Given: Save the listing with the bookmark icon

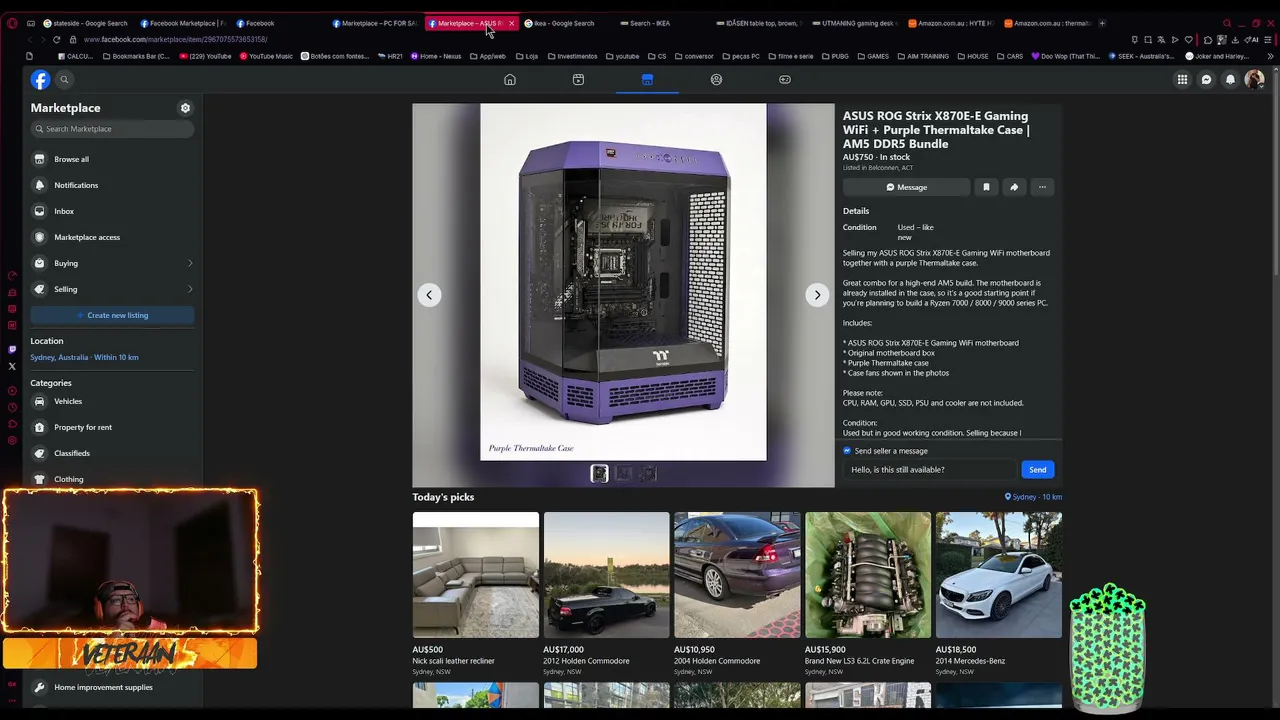Looking at the screenshot, I should (x=986, y=187).
